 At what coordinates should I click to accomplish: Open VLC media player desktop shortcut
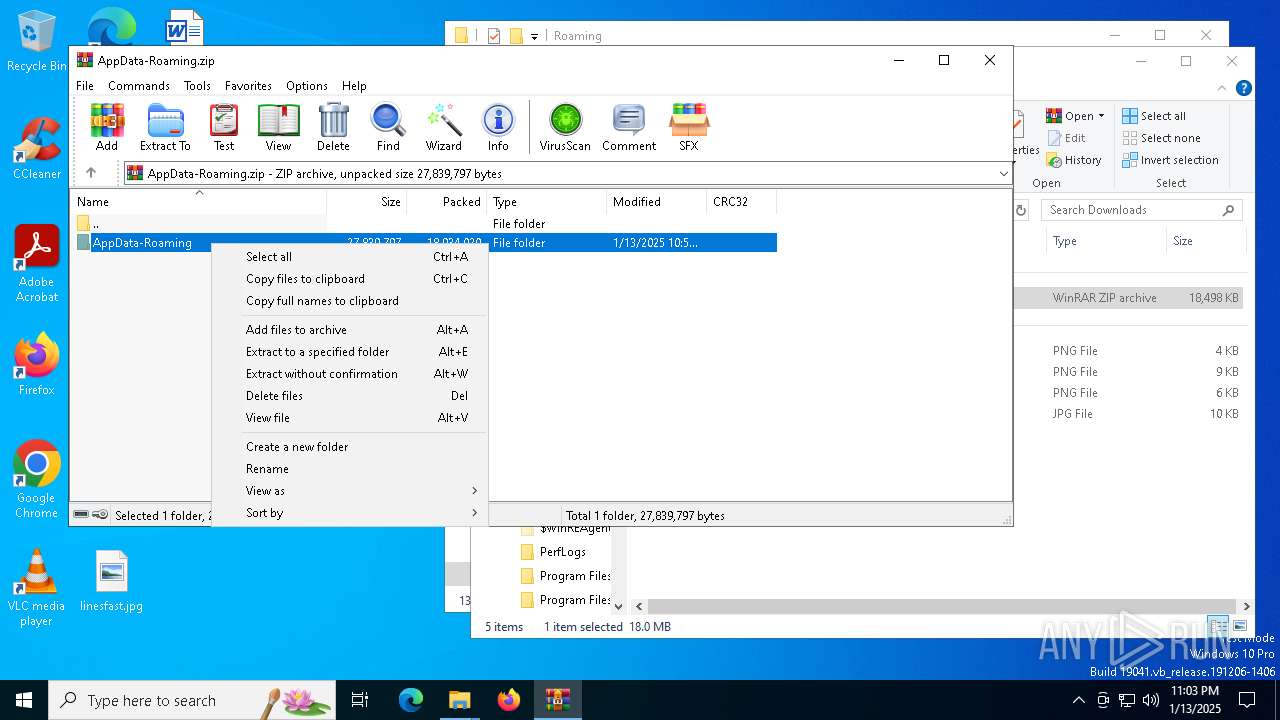pos(36,588)
